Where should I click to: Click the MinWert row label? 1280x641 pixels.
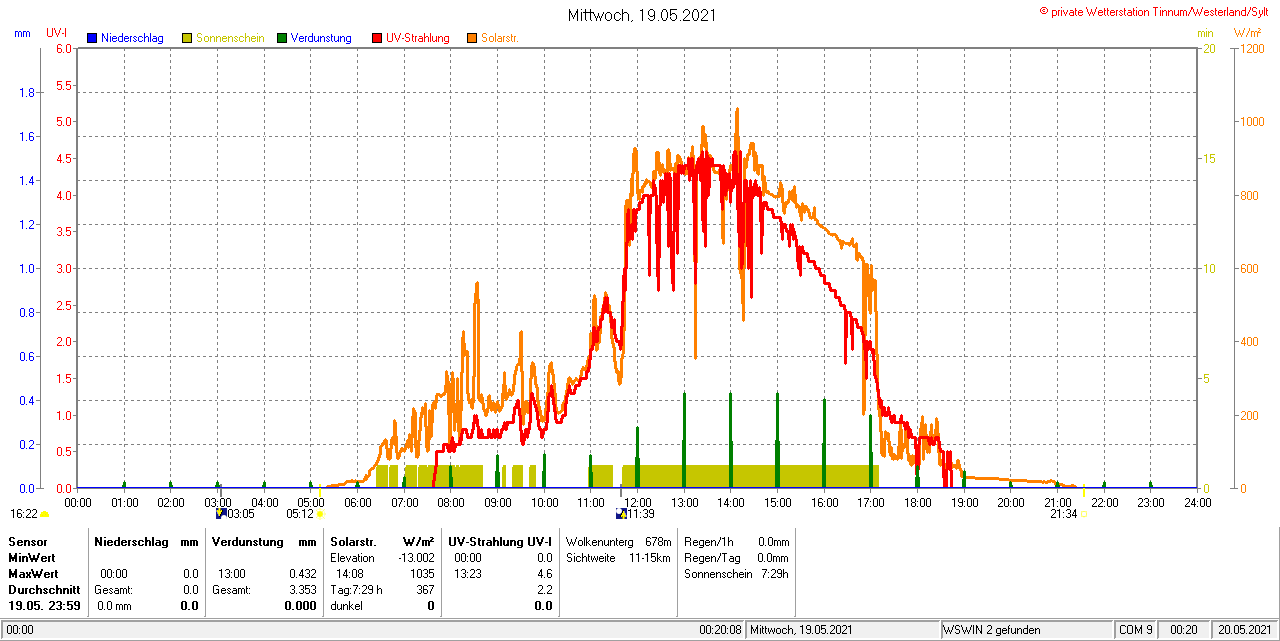[x=32, y=557]
